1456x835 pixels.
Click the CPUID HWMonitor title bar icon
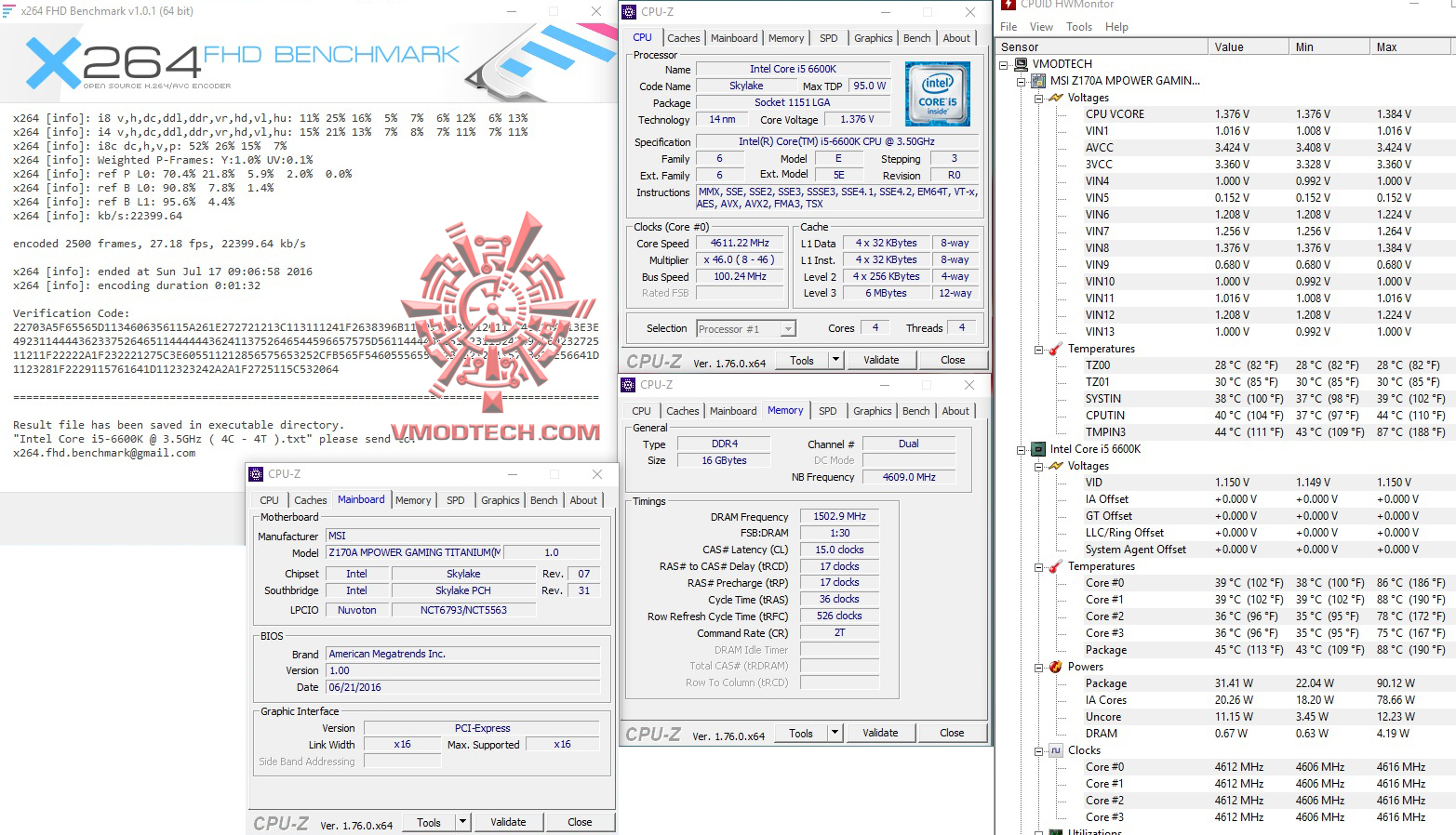pyautogui.click(x=1009, y=6)
